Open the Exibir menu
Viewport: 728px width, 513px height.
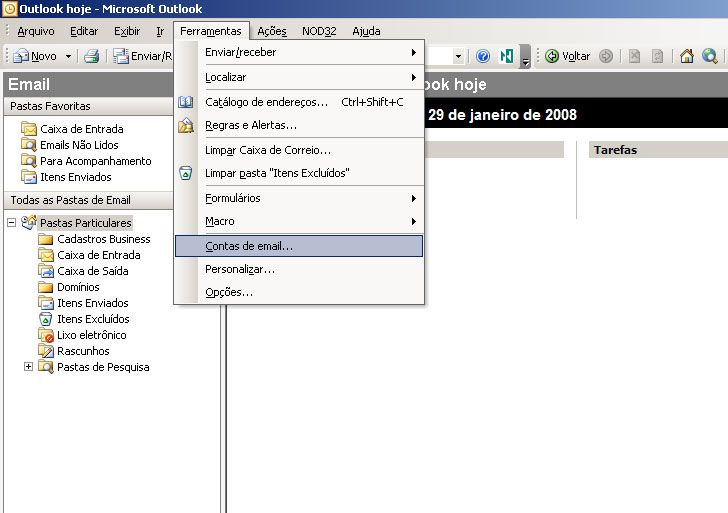coord(127,31)
